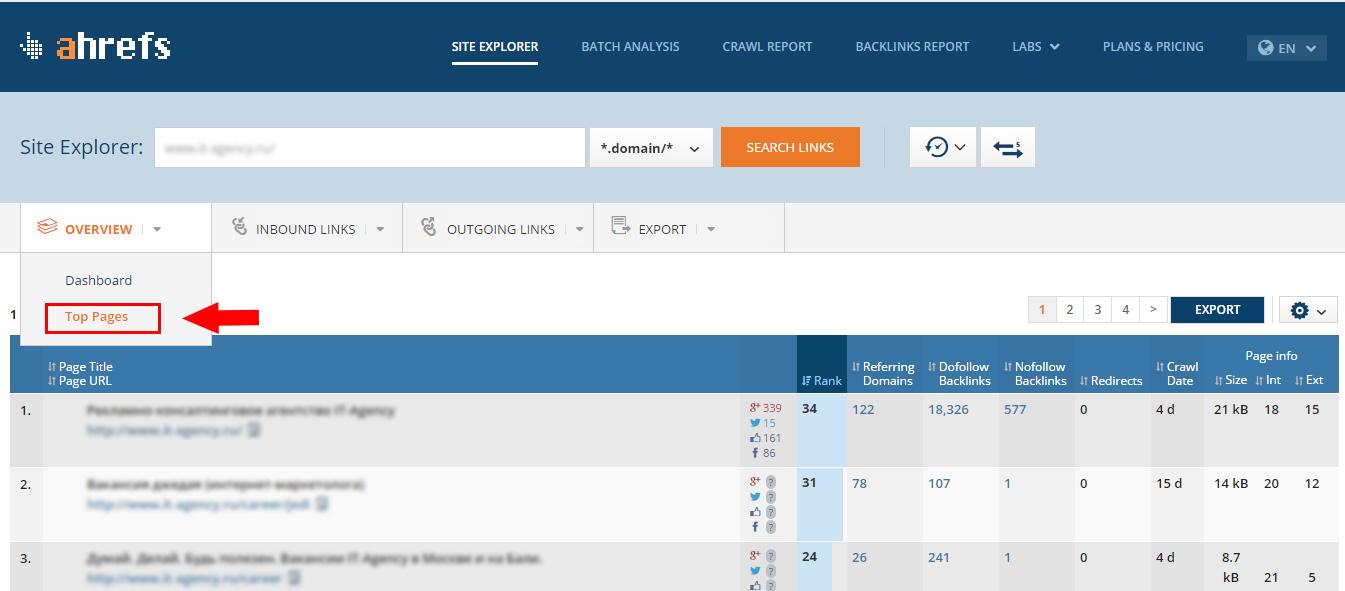Image resolution: width=1345 pixels, height=591 pixels.
Task: Click the SEARCH LINKS button
Action: [790, 147]
